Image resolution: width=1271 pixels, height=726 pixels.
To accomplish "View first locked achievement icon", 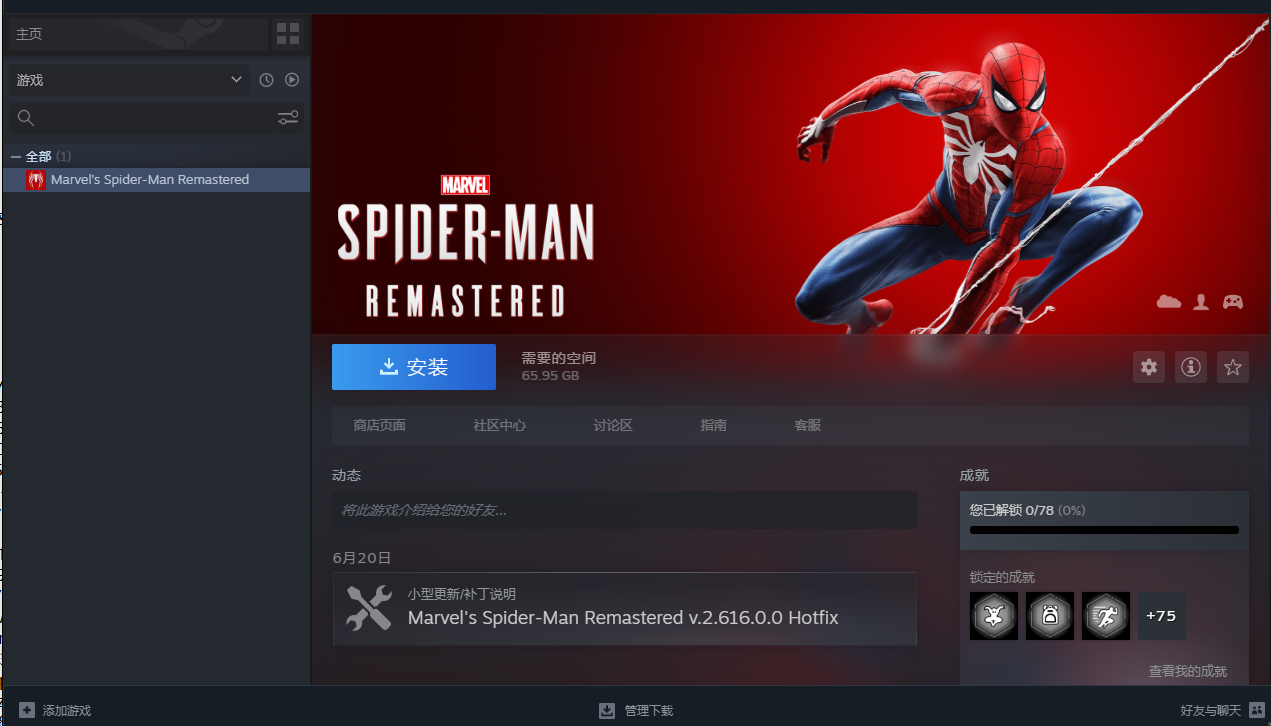I will [994, 616].
